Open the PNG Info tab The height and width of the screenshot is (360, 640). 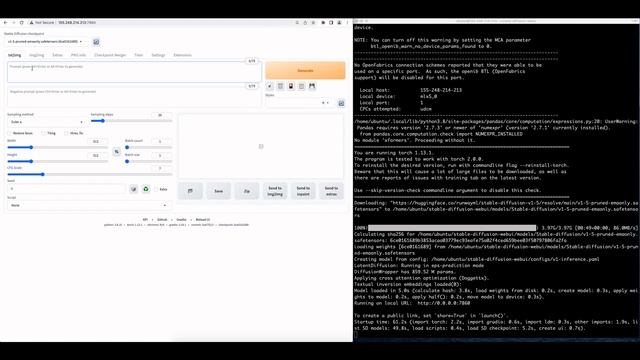click(78, 55)
